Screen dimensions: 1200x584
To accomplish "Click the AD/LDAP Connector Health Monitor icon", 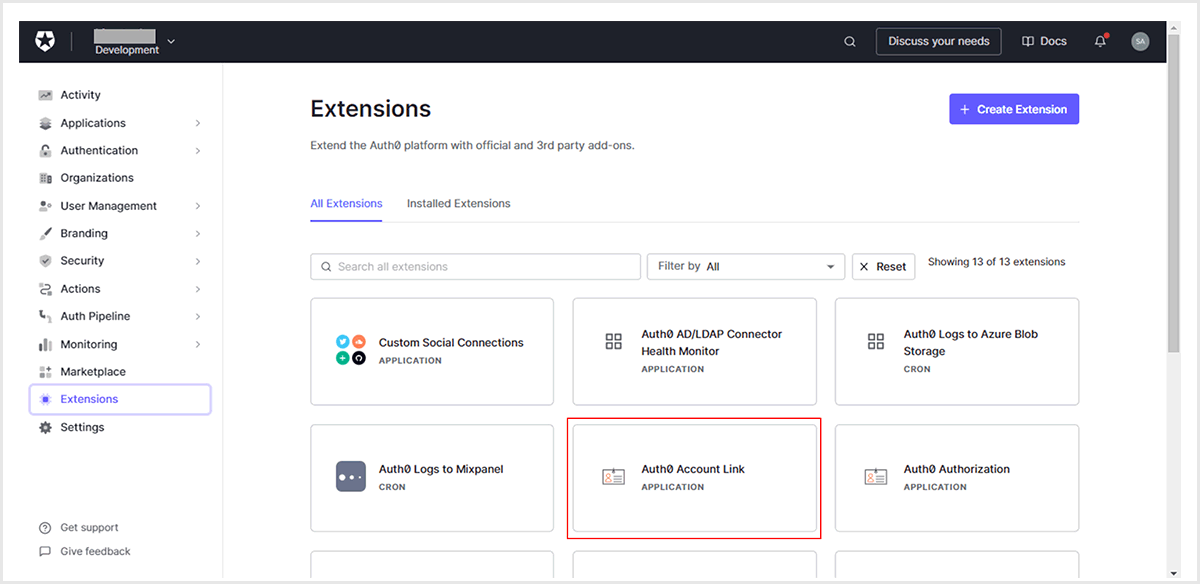I will (x=614, y=342).
